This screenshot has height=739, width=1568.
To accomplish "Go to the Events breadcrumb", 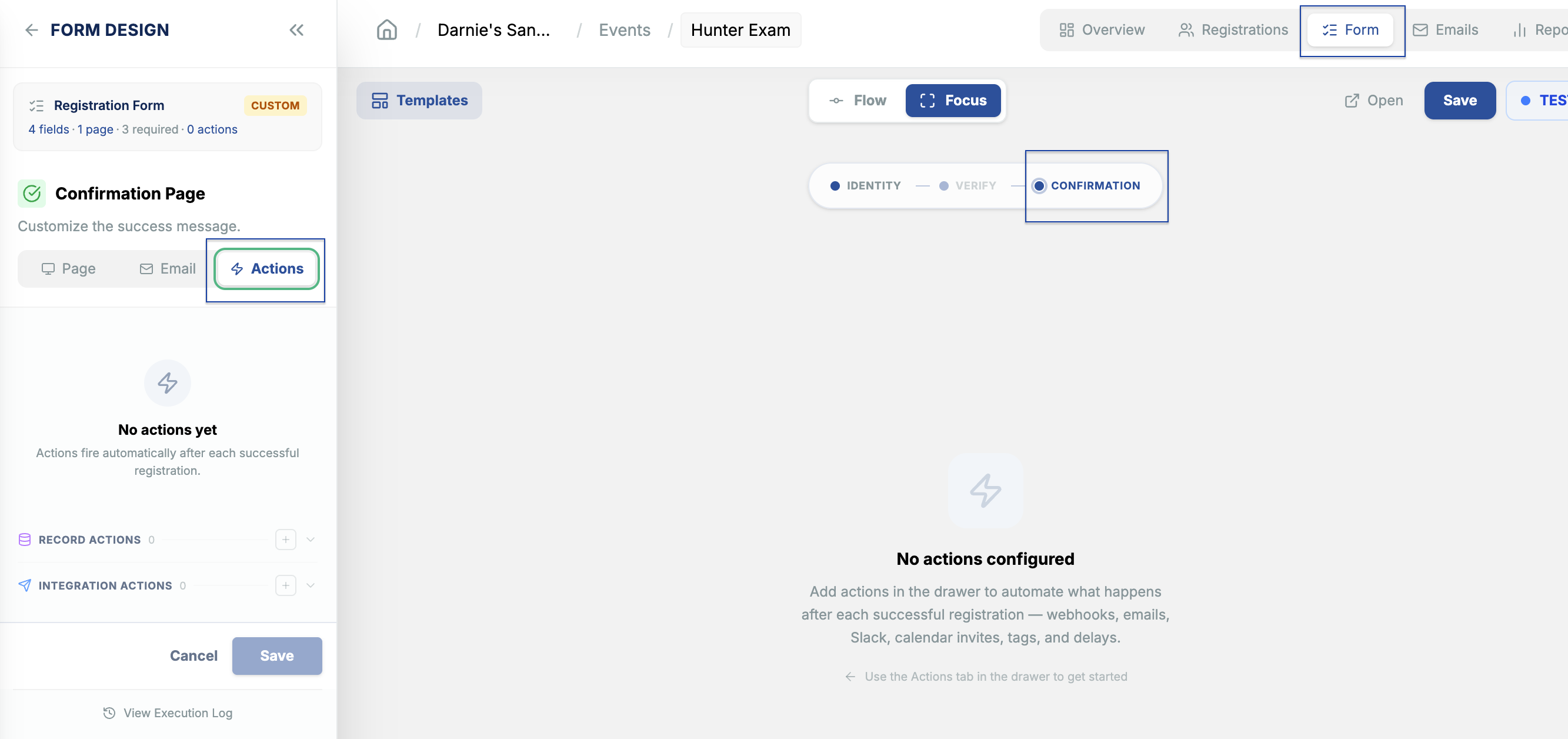I will pyautogui.click(x=625, y=30).
